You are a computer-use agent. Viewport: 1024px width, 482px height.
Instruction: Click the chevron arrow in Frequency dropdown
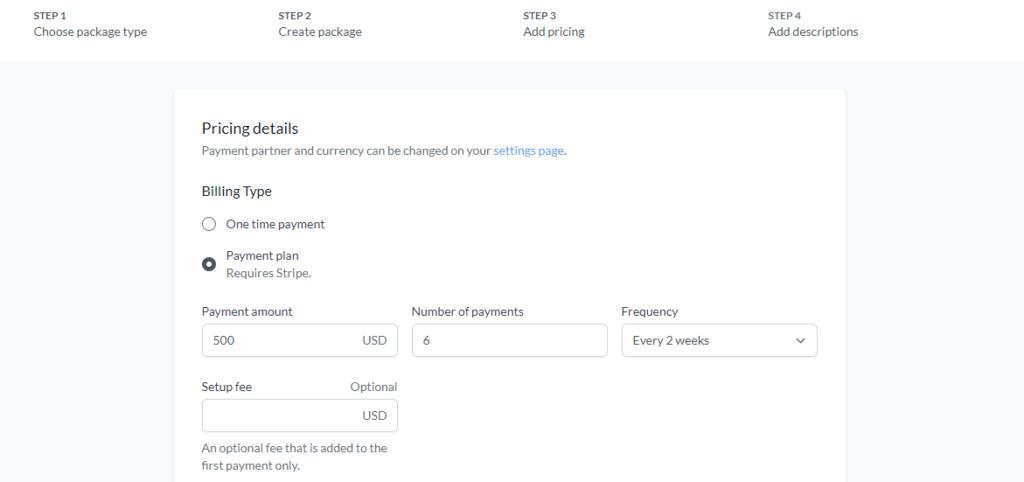pos(801,341)
